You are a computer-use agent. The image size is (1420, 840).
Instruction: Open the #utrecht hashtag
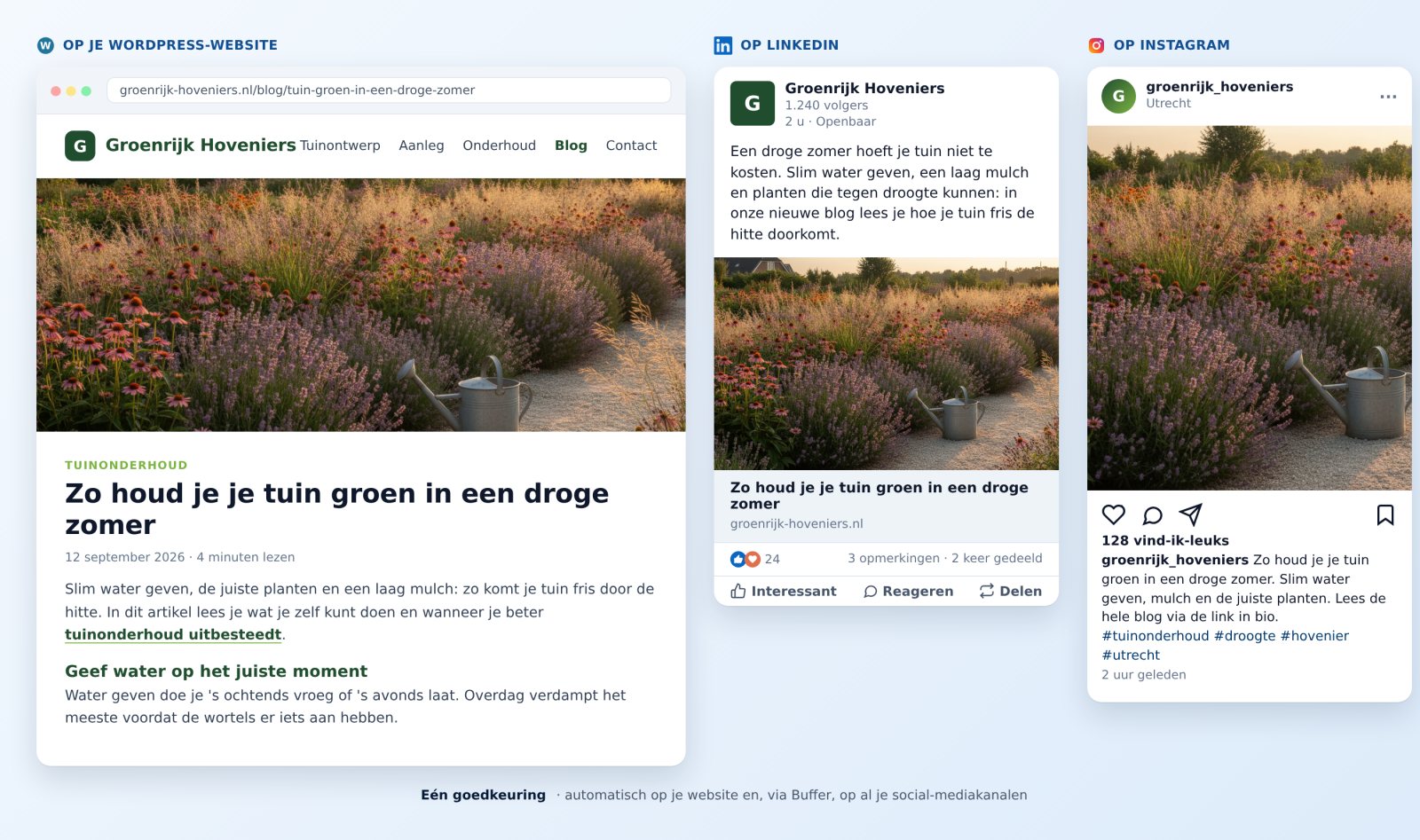pyautogui.click(x=1131, y=656)
